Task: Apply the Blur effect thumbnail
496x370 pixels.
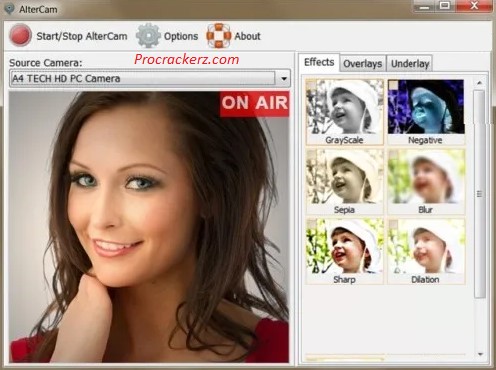Action: tap(426, 182)
